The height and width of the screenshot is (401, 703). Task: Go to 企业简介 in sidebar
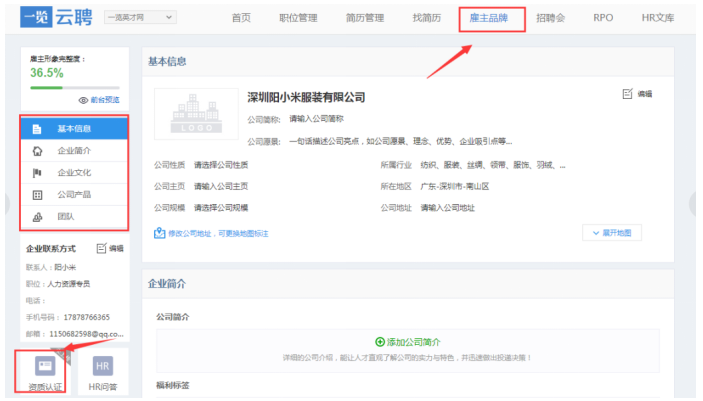click(73, 151)
